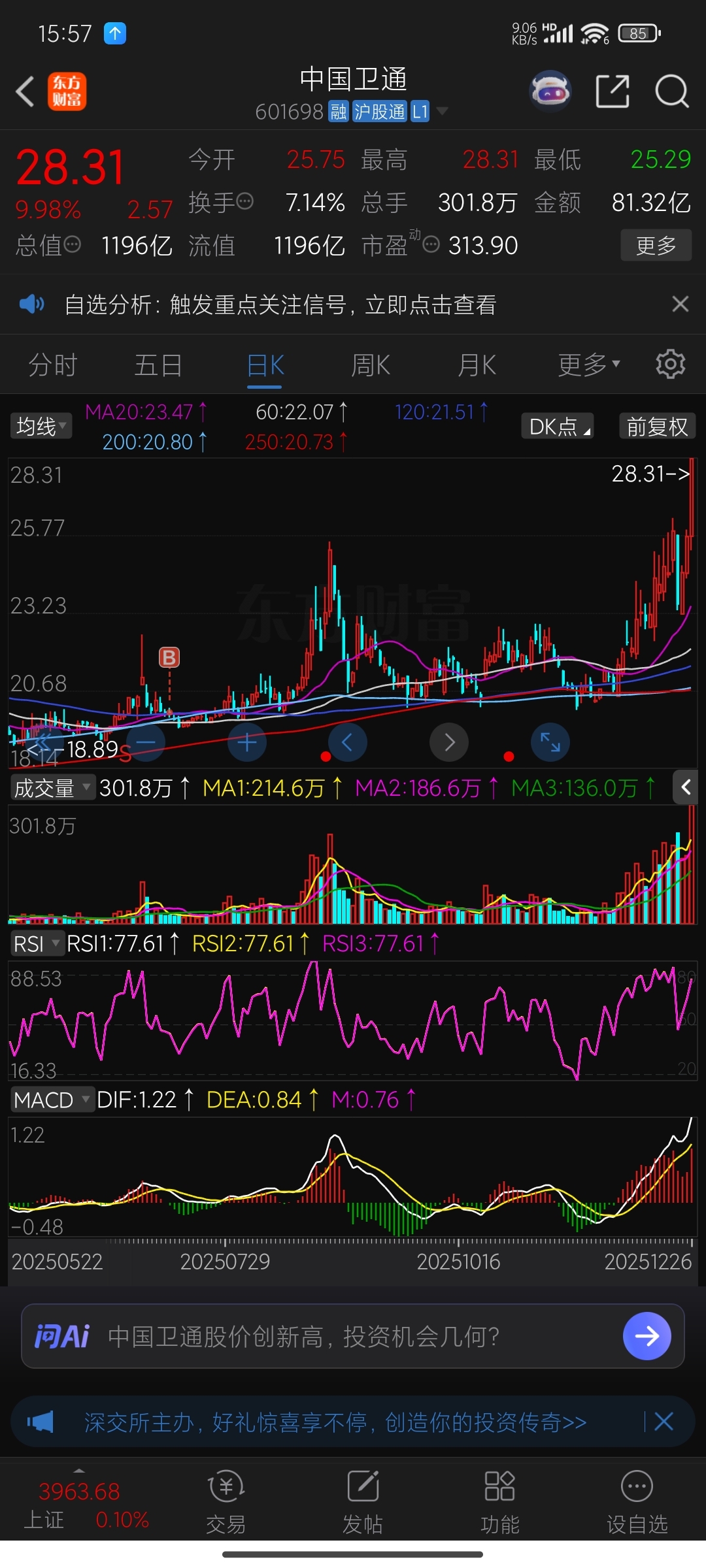Tap the 20251016 date label
The width and height of the screenshot is (706, 1568).
tap(458, 1262)
